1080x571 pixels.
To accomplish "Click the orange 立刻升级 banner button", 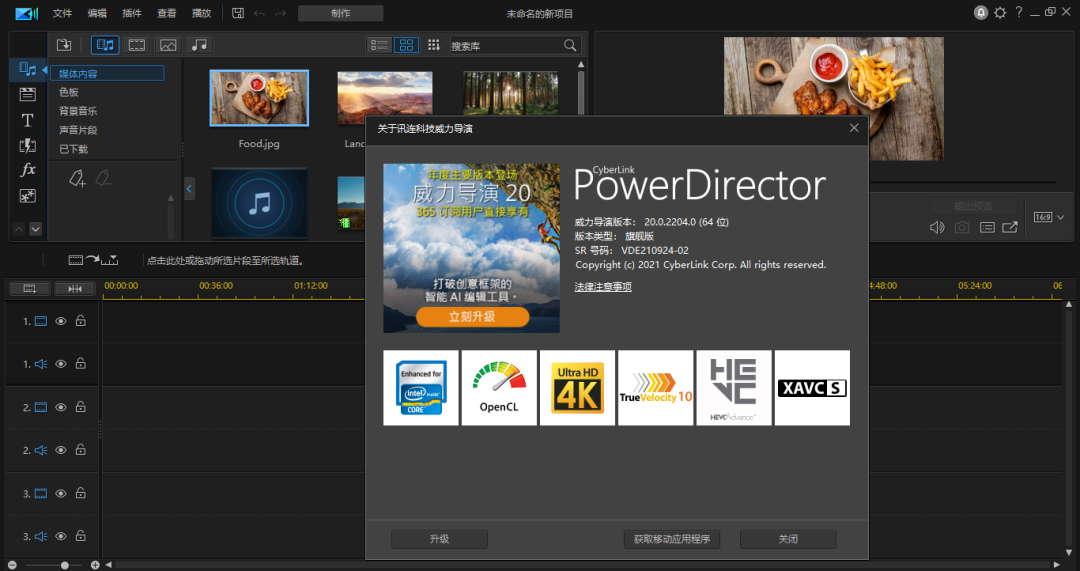I will pyautogui.click(x=472, y=317).
